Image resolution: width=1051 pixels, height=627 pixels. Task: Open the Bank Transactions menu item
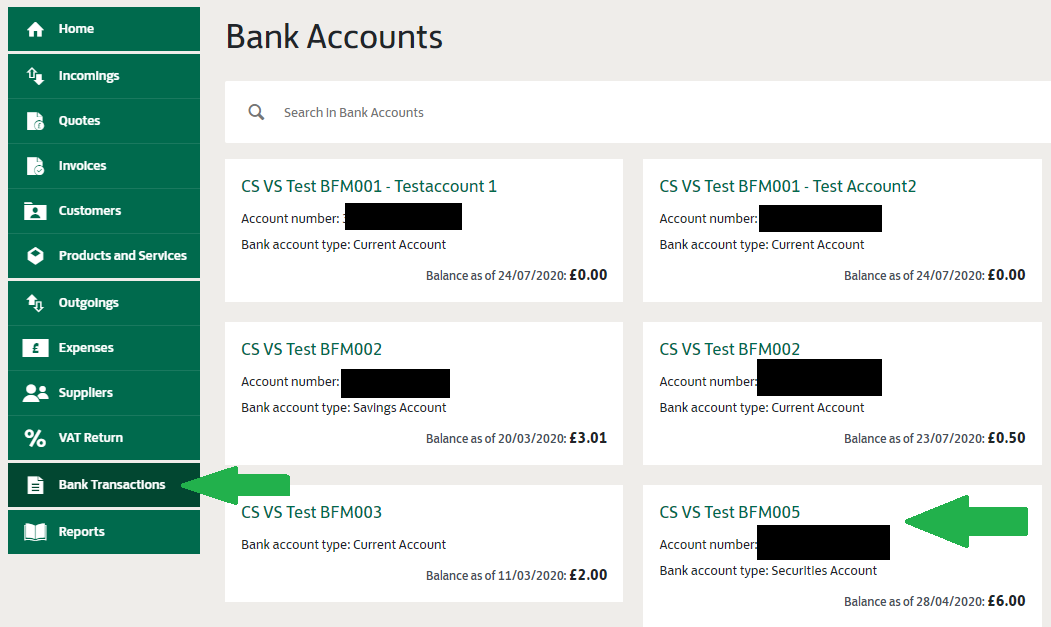111,485
